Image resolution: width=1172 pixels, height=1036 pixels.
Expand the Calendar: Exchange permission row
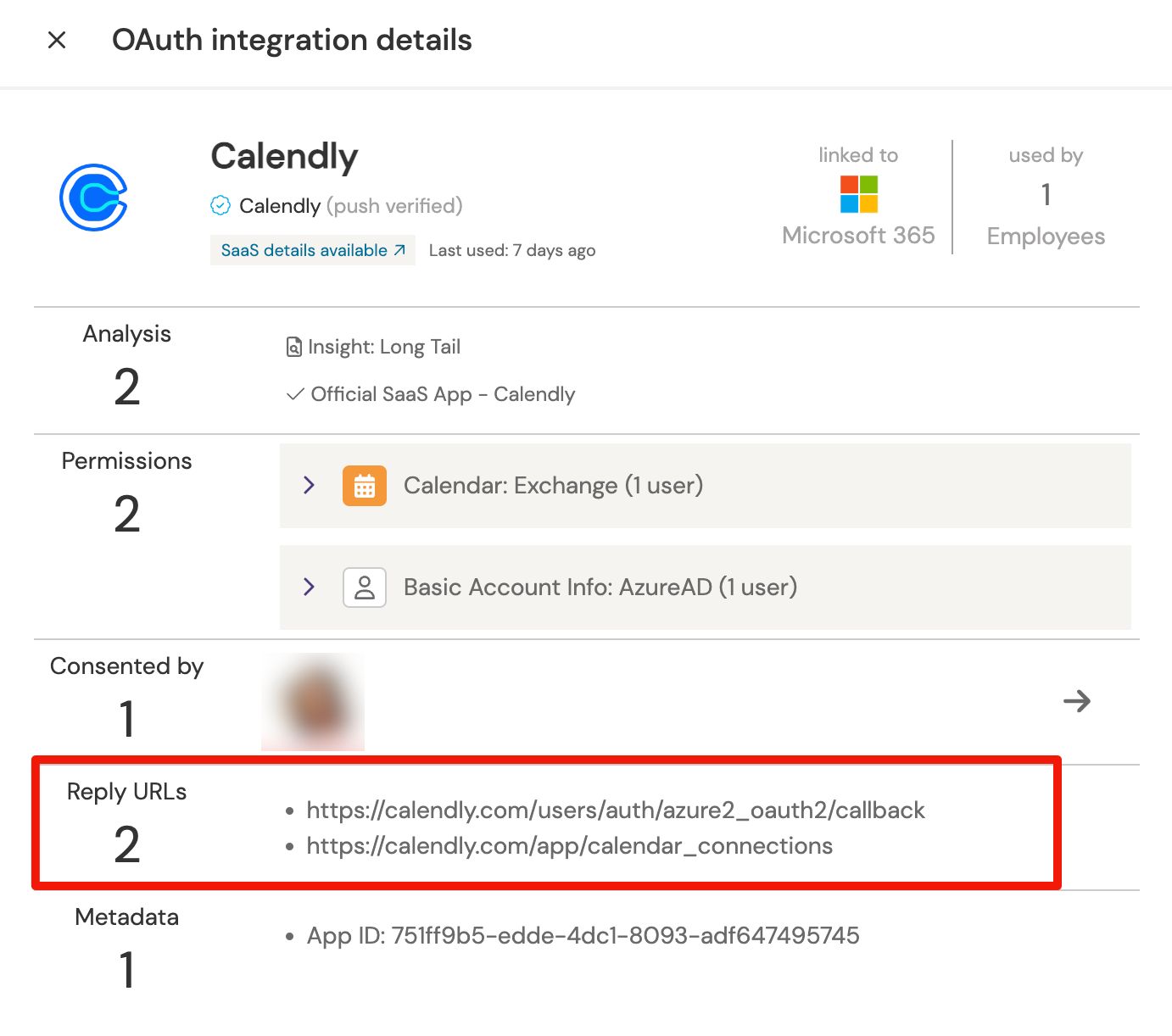click(309, 485)
